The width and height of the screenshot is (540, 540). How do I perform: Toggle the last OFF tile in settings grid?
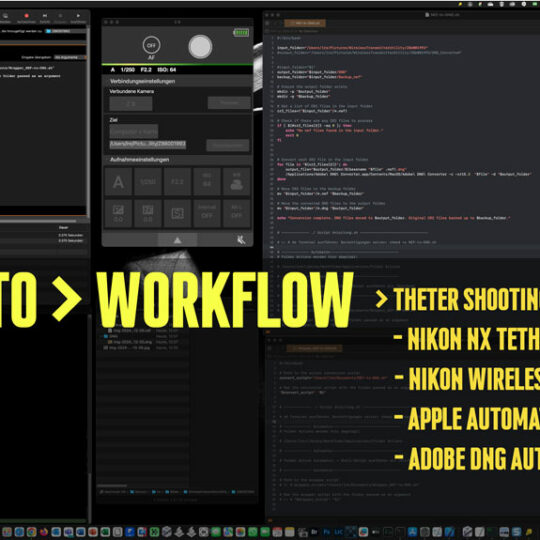pos(237,214)
